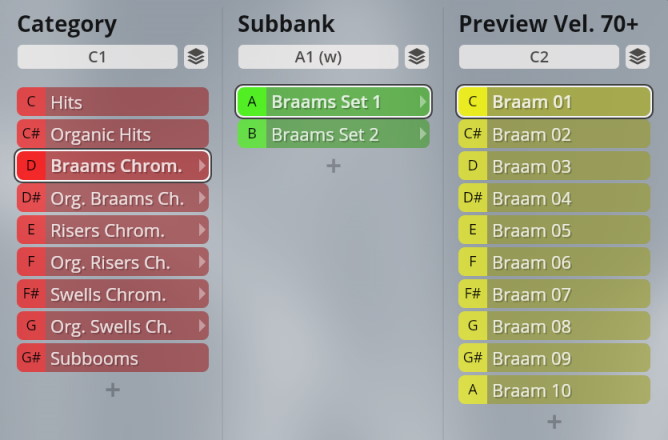Click the Preview Vel. C2 key field
This screenshot has height=440, width=668.
coord(539,57)
